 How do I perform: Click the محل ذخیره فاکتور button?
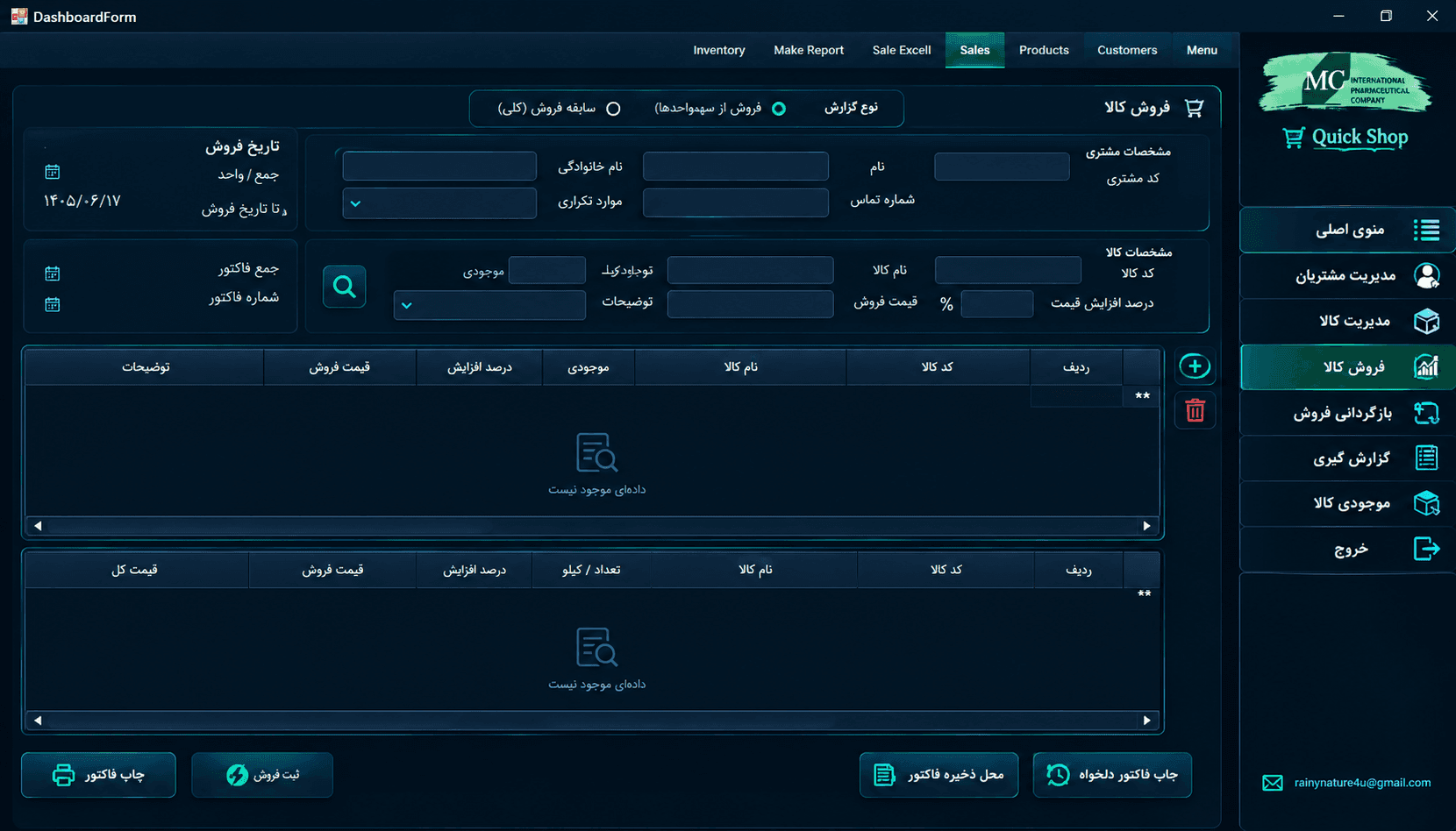pyautogui.click(x=939, y=775)
